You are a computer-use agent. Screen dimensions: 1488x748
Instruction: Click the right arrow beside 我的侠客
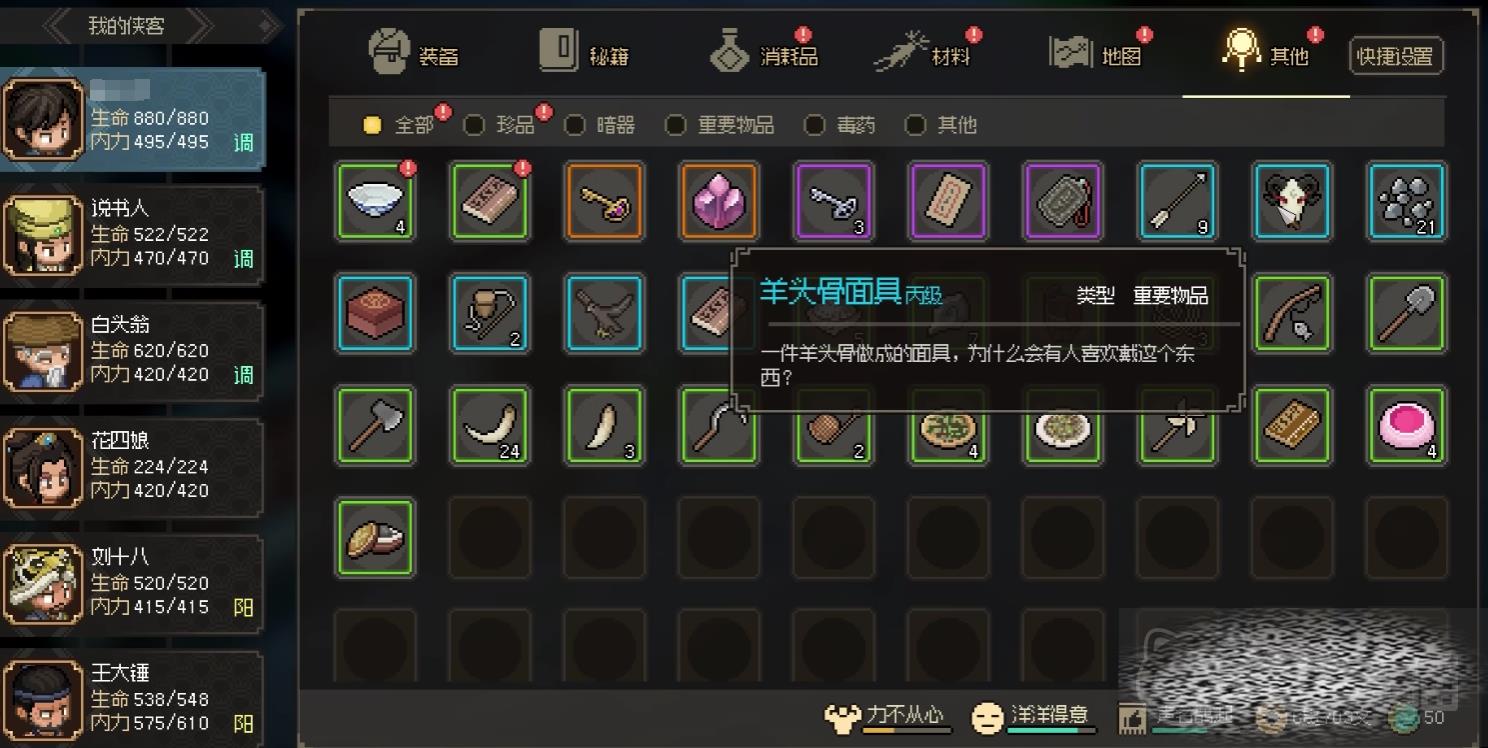199,25
